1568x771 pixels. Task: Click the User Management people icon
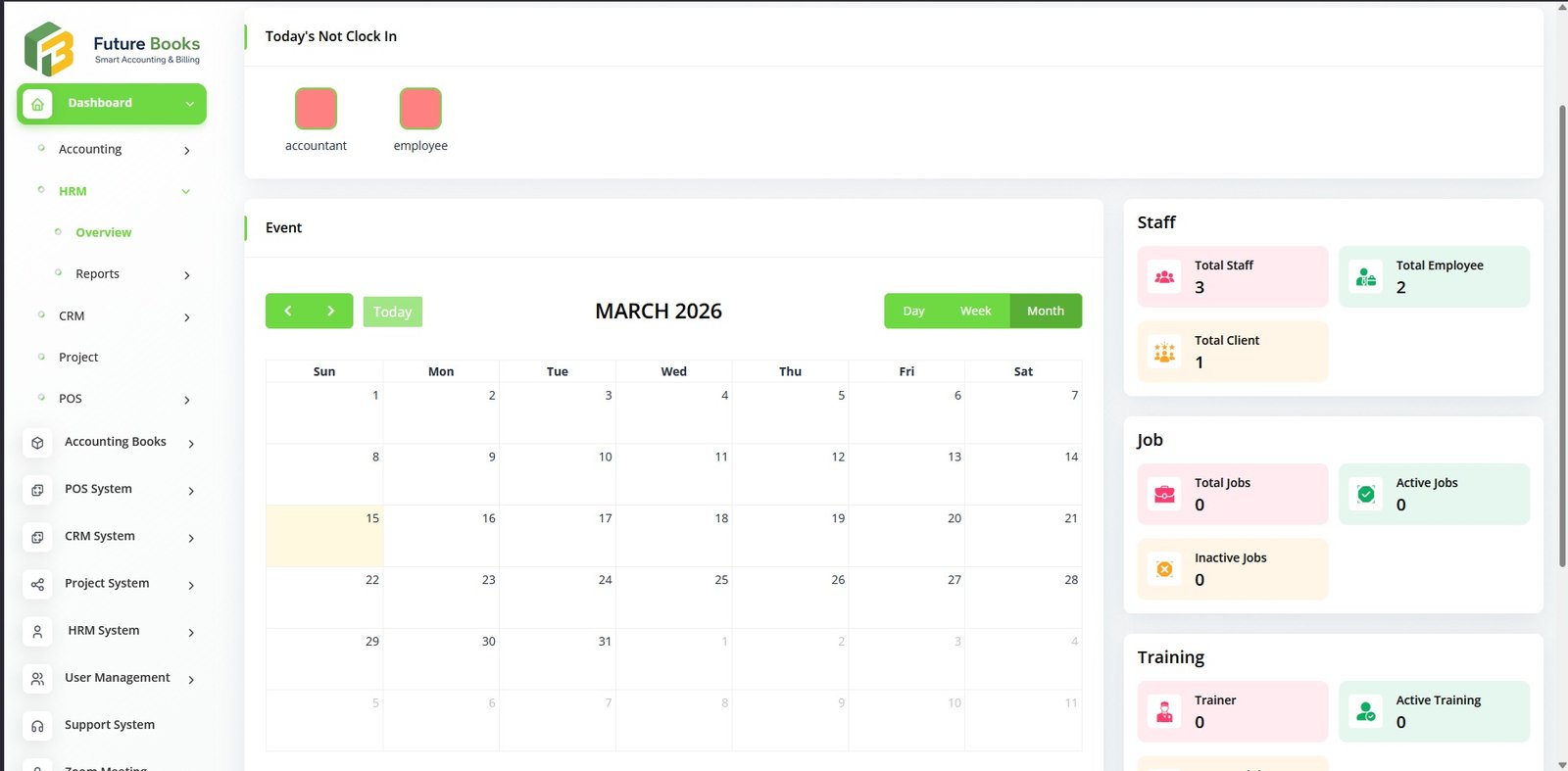[37, 679]
